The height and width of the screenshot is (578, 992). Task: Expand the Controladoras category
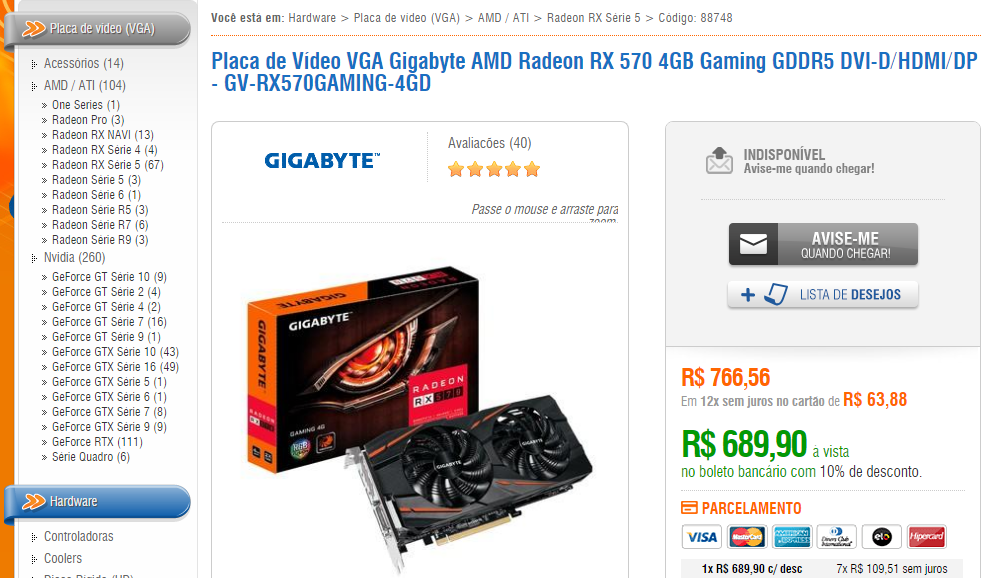[34, 537]
